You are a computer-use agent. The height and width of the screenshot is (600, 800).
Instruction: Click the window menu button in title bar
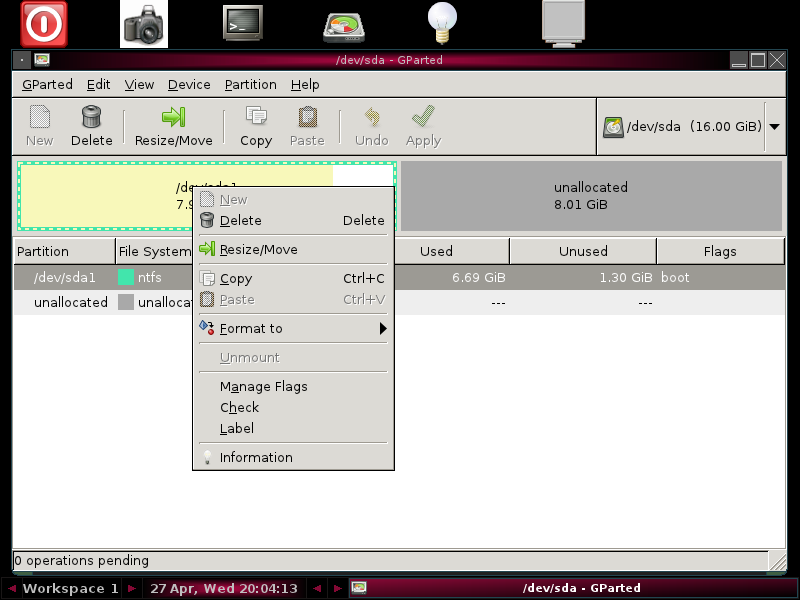pyautogui.click(x=22, y=60)
